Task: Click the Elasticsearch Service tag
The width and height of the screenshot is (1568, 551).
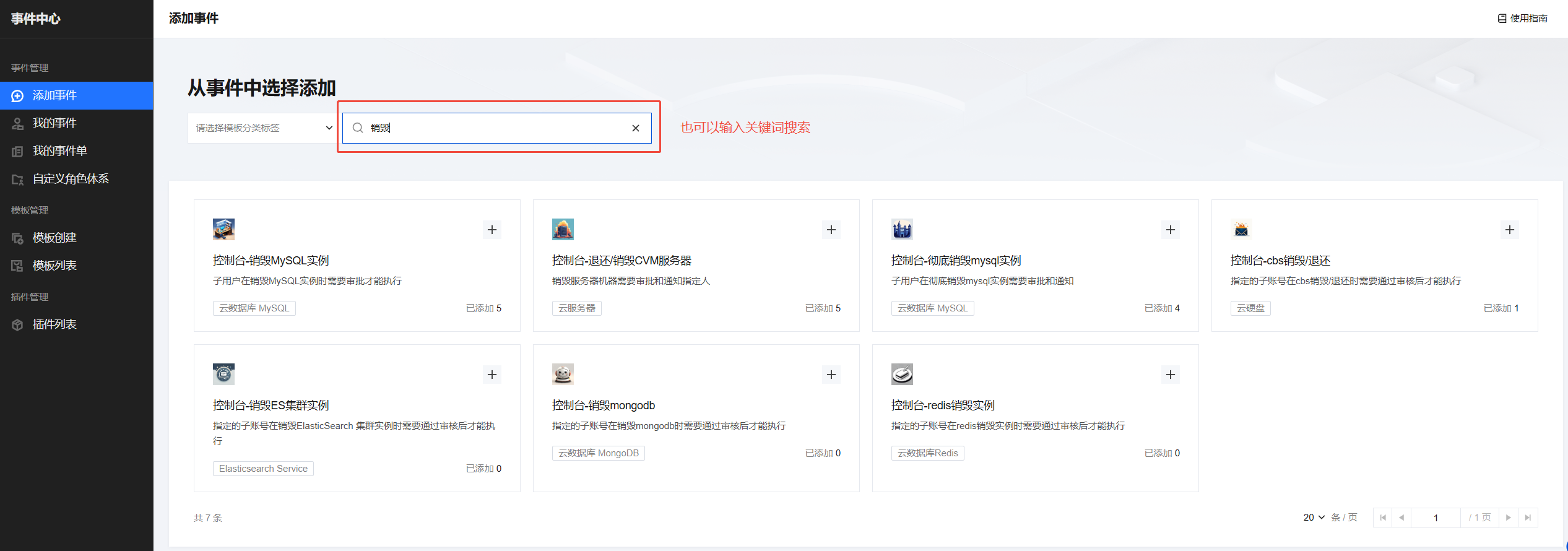Action: pyautogui.click(x=263, y=469)
